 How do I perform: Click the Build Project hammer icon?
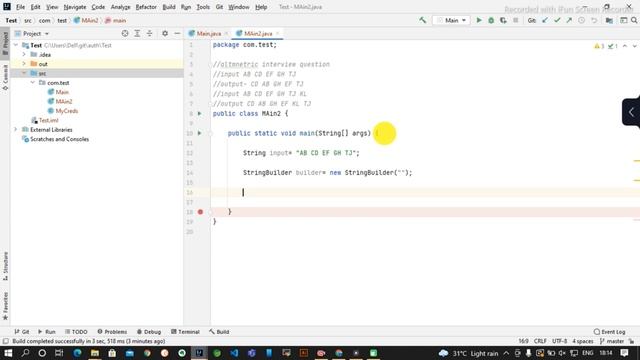pyautogui.click(x=422, y=20)
